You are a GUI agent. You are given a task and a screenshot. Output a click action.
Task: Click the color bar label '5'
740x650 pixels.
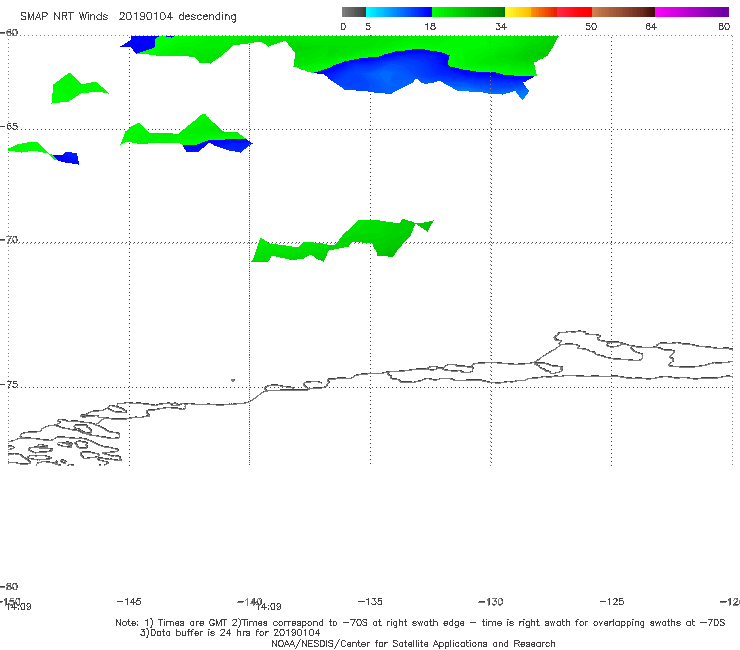coord(368,26)
